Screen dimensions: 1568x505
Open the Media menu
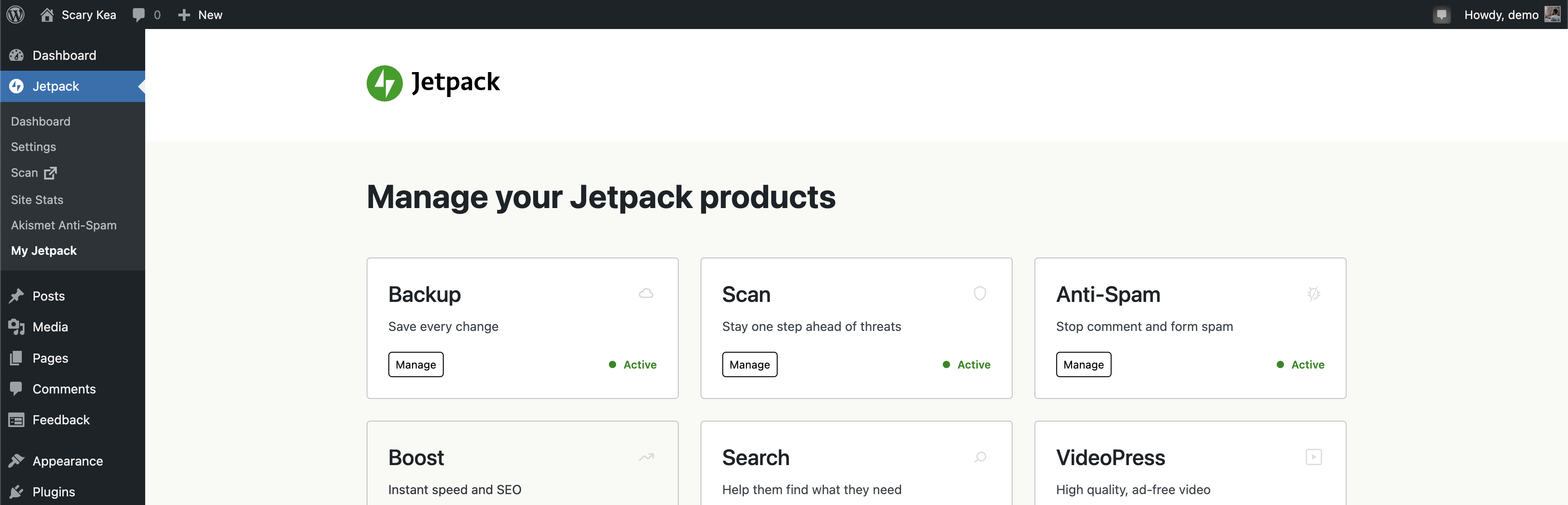73,327
